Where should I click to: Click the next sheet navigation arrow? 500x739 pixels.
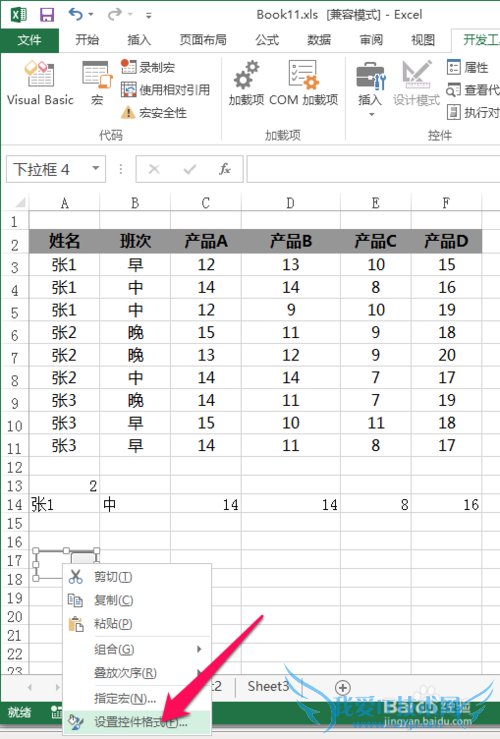(57, 687)
